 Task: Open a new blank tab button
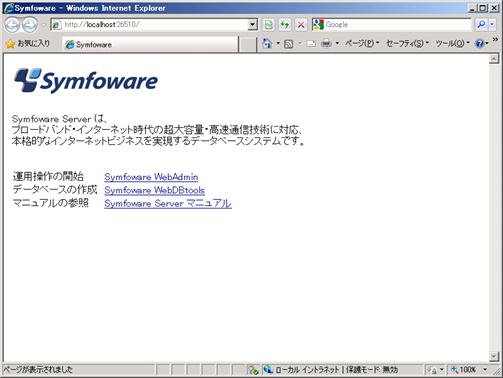(248, 45)
